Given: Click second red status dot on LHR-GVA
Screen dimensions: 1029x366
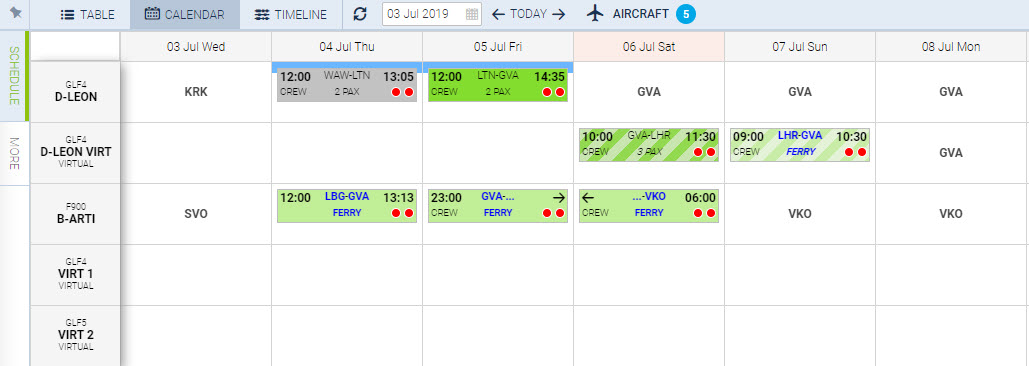Looking at the screenshot, I should 862,152.
